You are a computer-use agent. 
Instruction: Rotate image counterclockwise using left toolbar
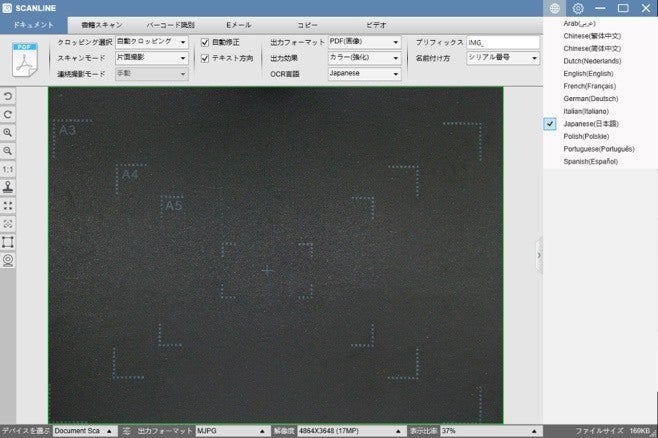pos(8,96)
